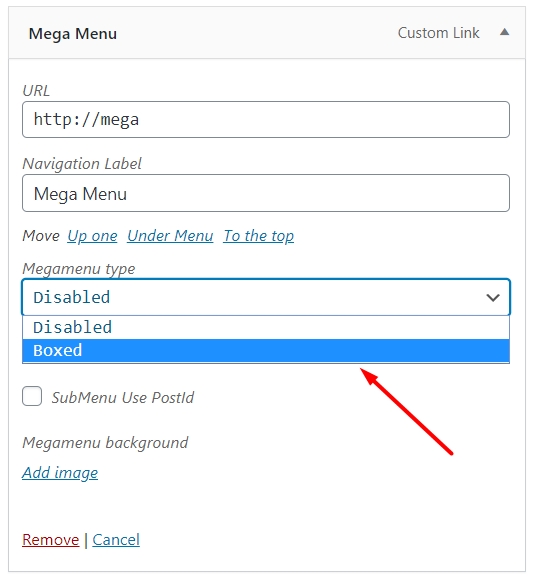The image size is (537, 584).
Task: Select the Boxed option in dropdown
Action: [x=266, y=350]
